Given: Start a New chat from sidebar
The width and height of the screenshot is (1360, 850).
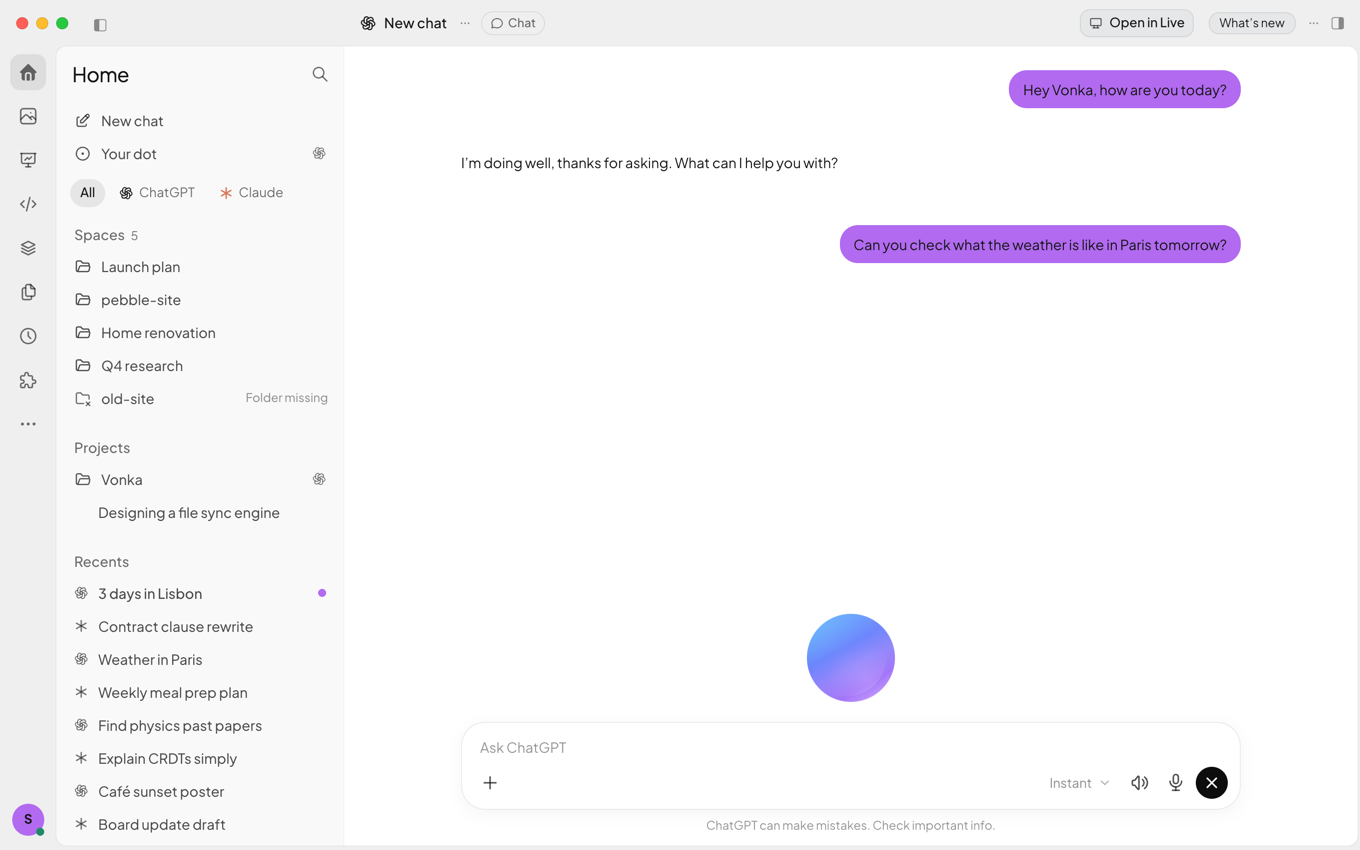Looking at the screenshot, I should (200, 121).
